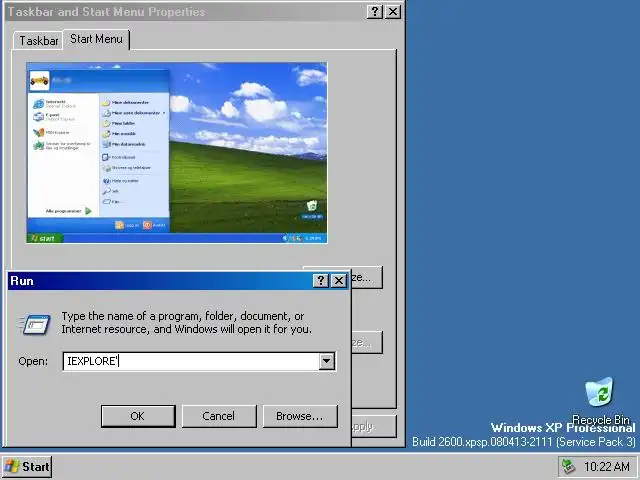Click the upper partially hidden Customize button

point(367,278)
